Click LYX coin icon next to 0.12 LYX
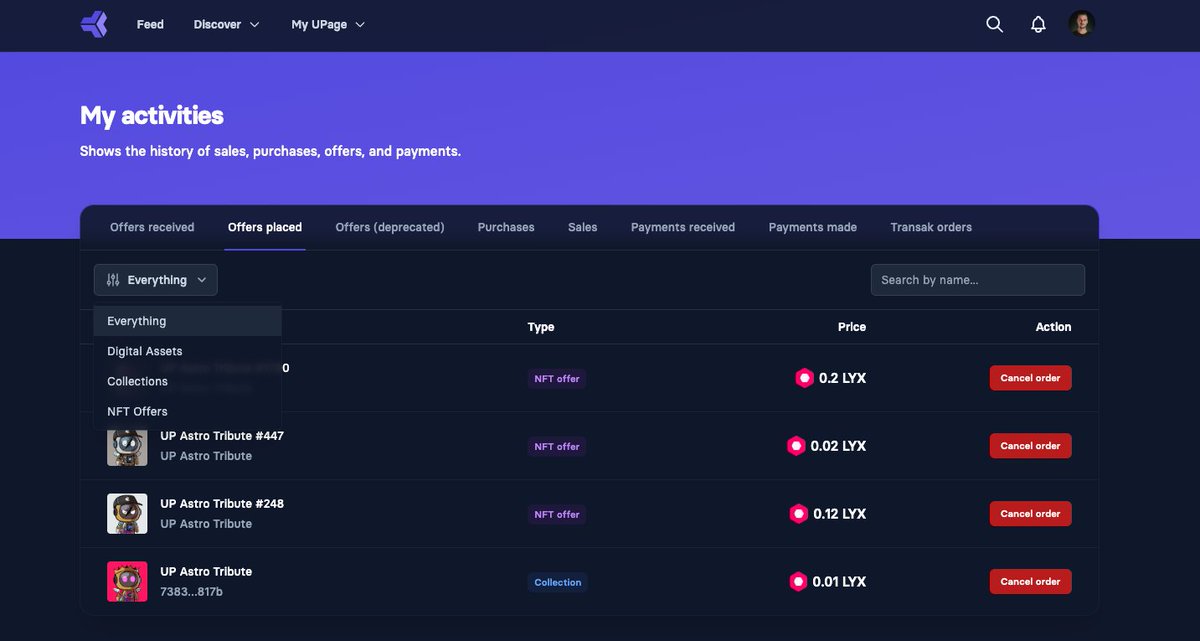The width and height of the screenshot is (1200, 641). (x=798, y=514)
